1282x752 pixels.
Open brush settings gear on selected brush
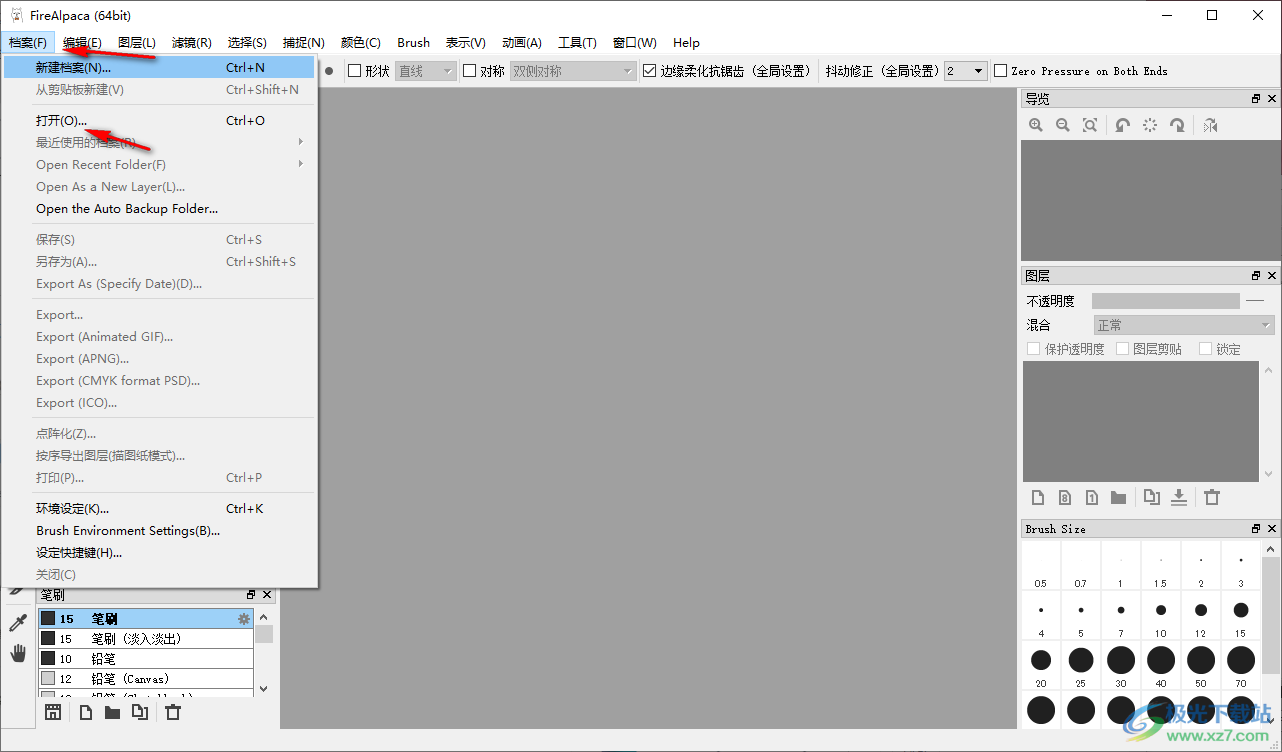pos(243,619)
